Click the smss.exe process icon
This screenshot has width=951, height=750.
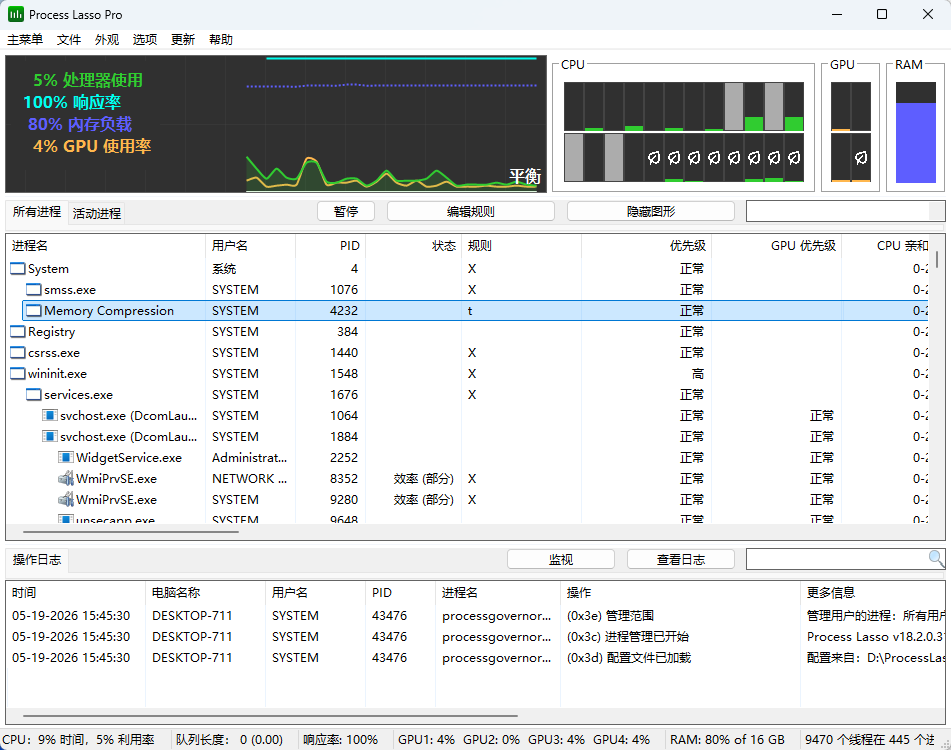[34, 290]
